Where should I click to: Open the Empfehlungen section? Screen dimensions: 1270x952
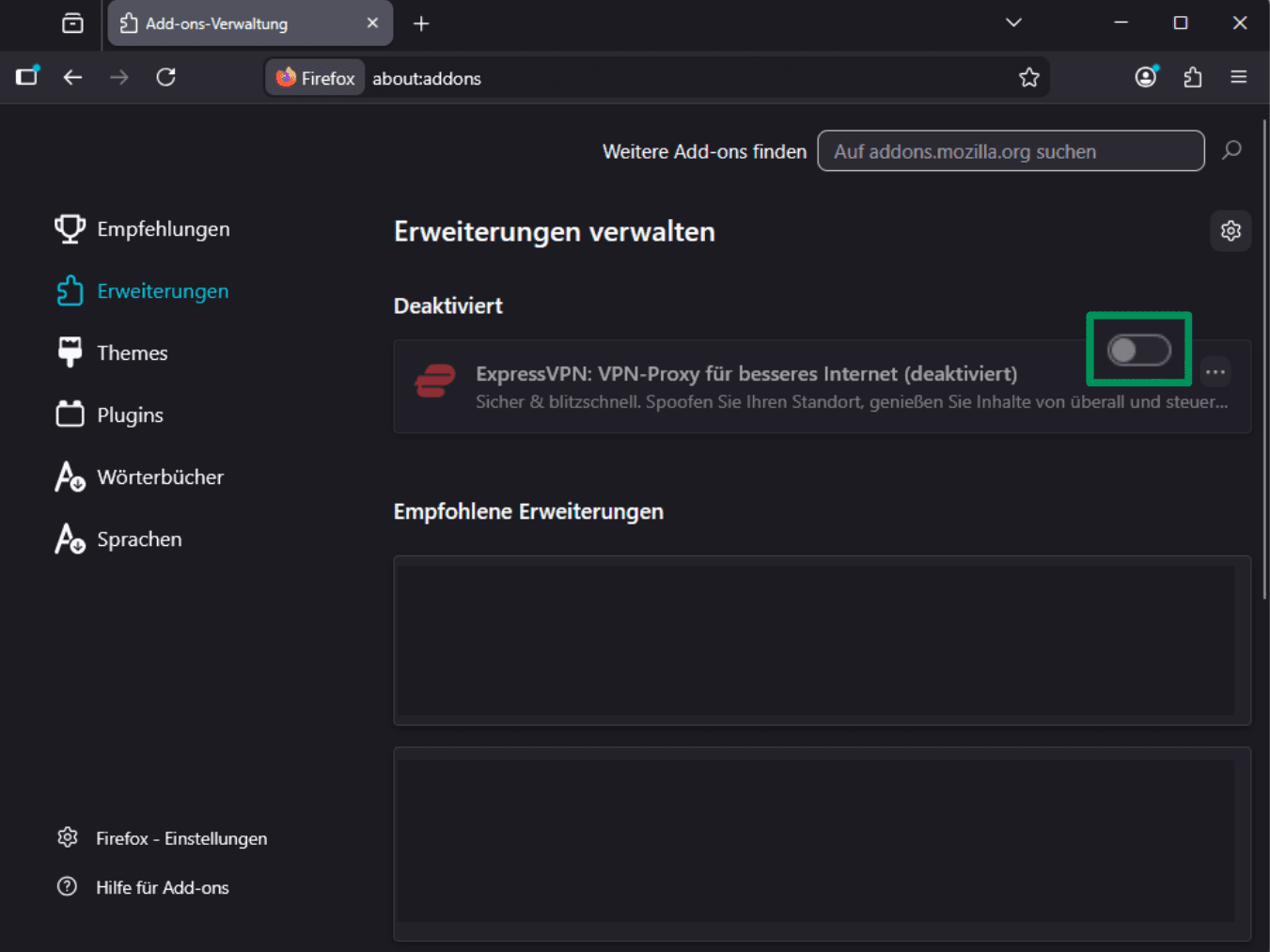pos(163,228)
